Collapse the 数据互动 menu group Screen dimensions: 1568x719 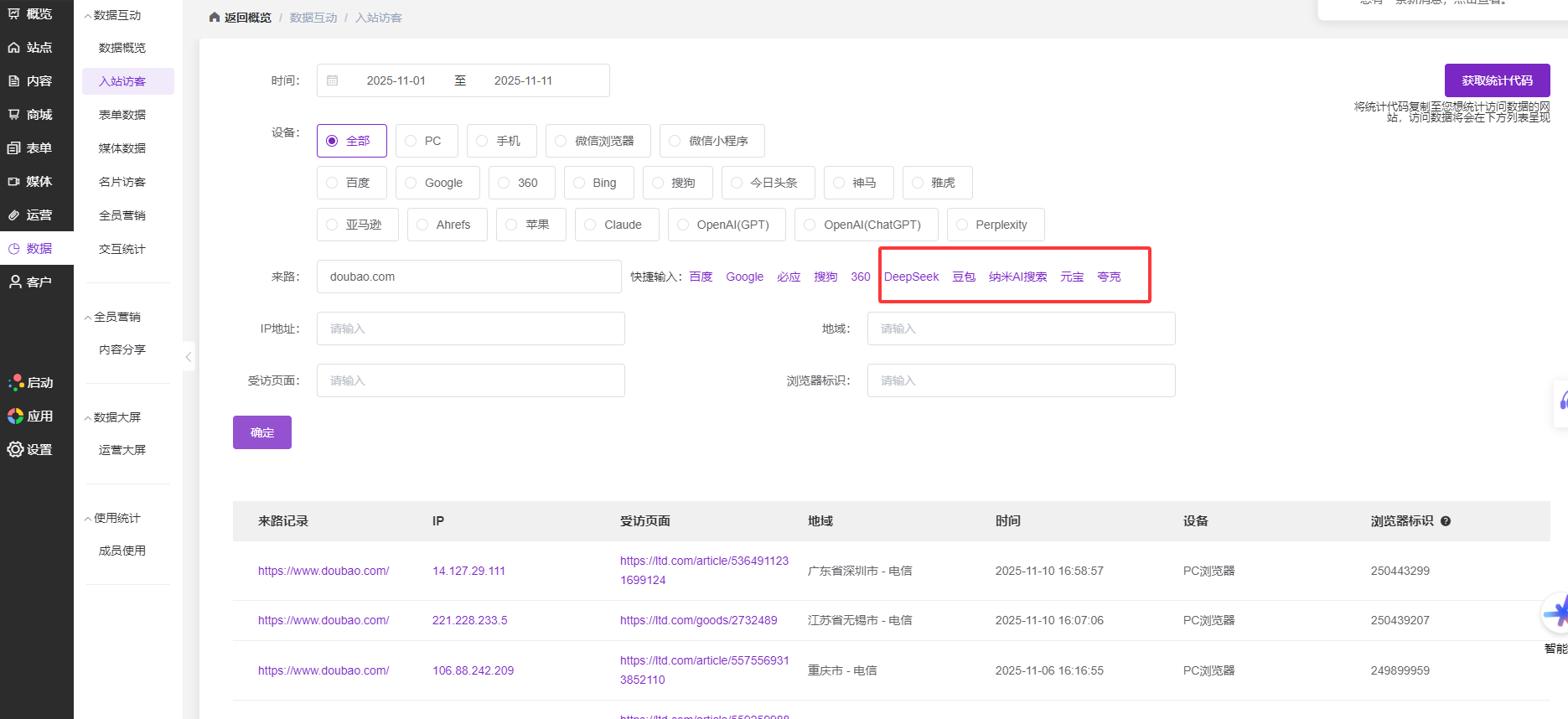tap(89, 16)
